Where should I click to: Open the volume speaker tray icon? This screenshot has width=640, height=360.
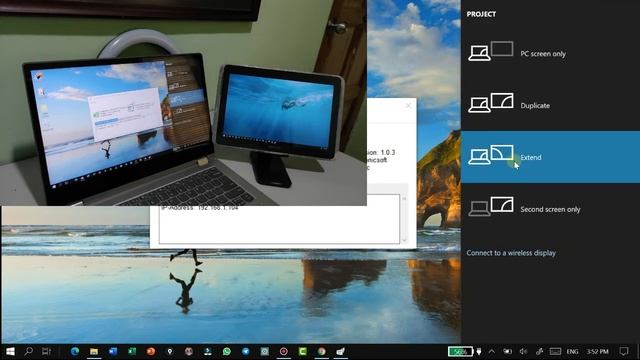pos(523,351)
